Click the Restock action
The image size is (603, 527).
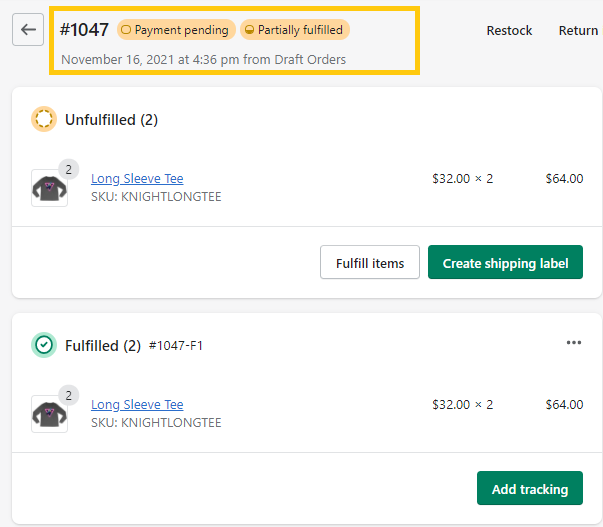509,30
